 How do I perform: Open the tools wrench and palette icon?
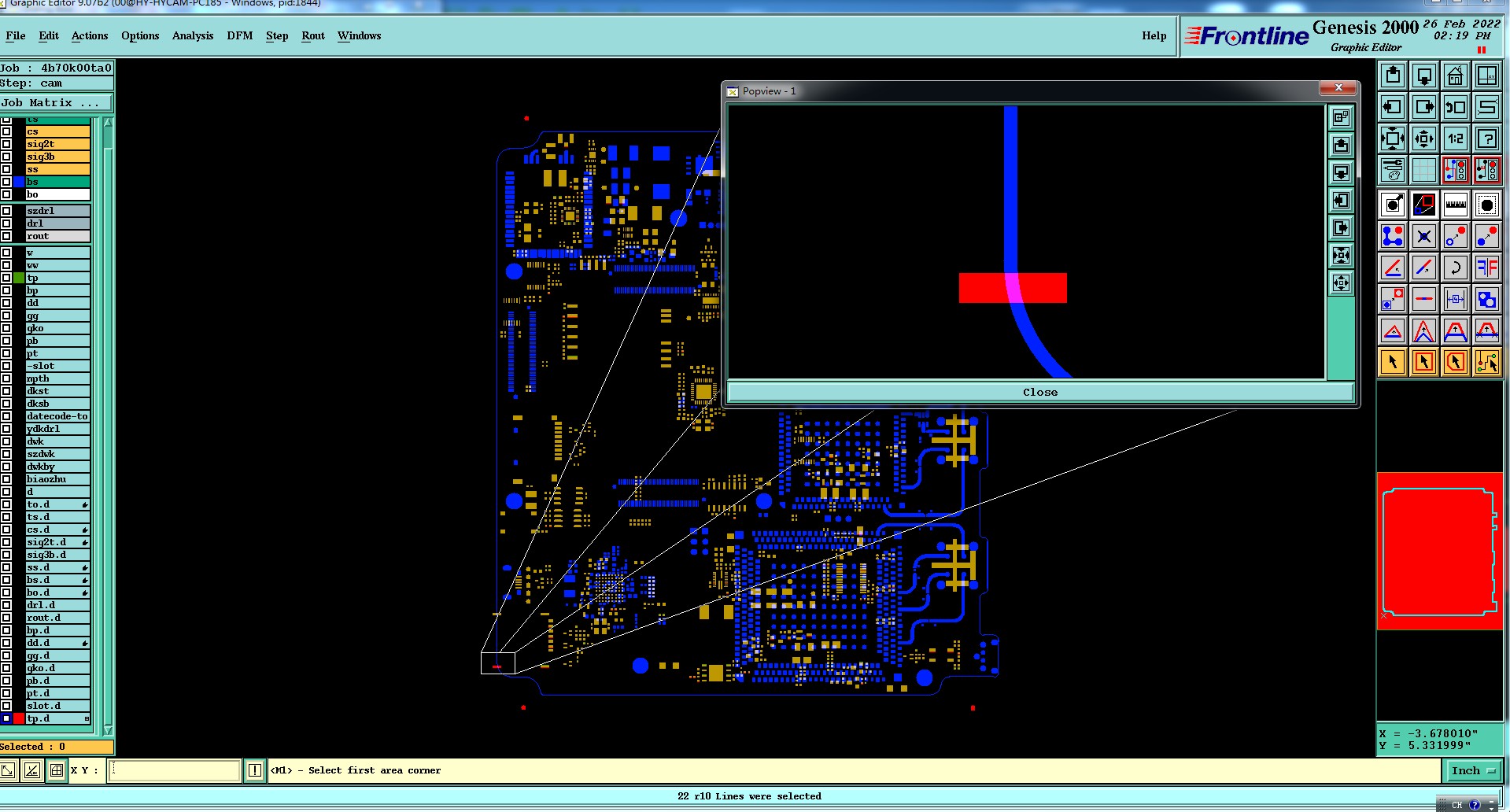click(1393, 170)
